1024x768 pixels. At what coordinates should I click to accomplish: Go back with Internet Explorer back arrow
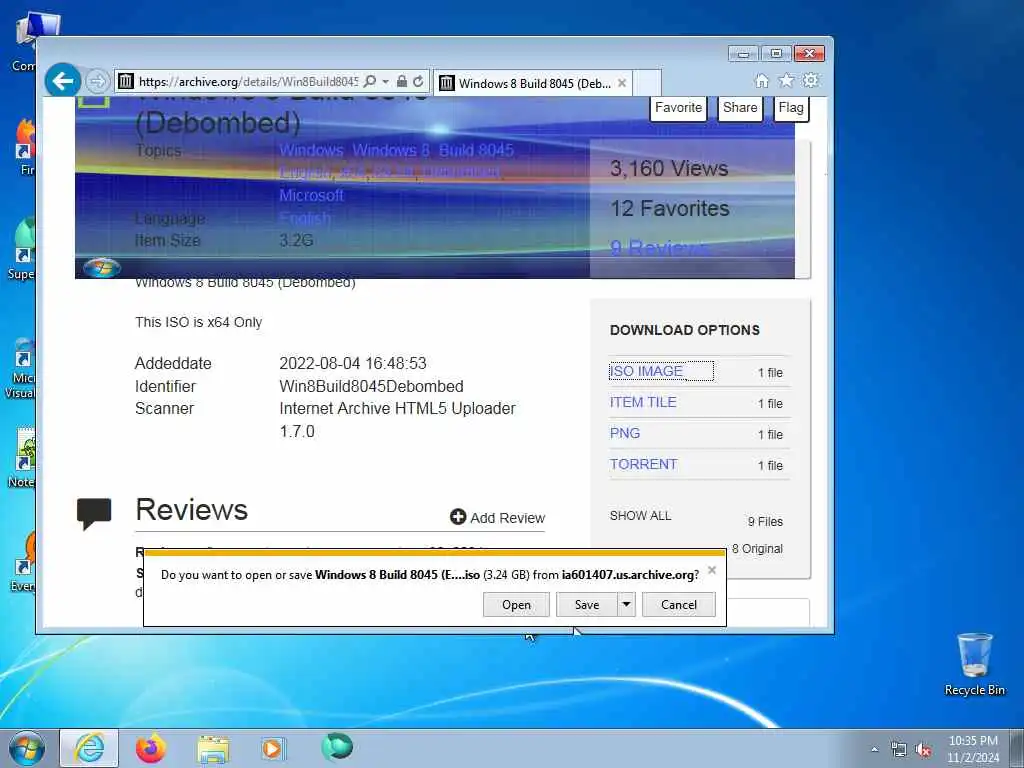pyautogui.click(x=63, y=81)
